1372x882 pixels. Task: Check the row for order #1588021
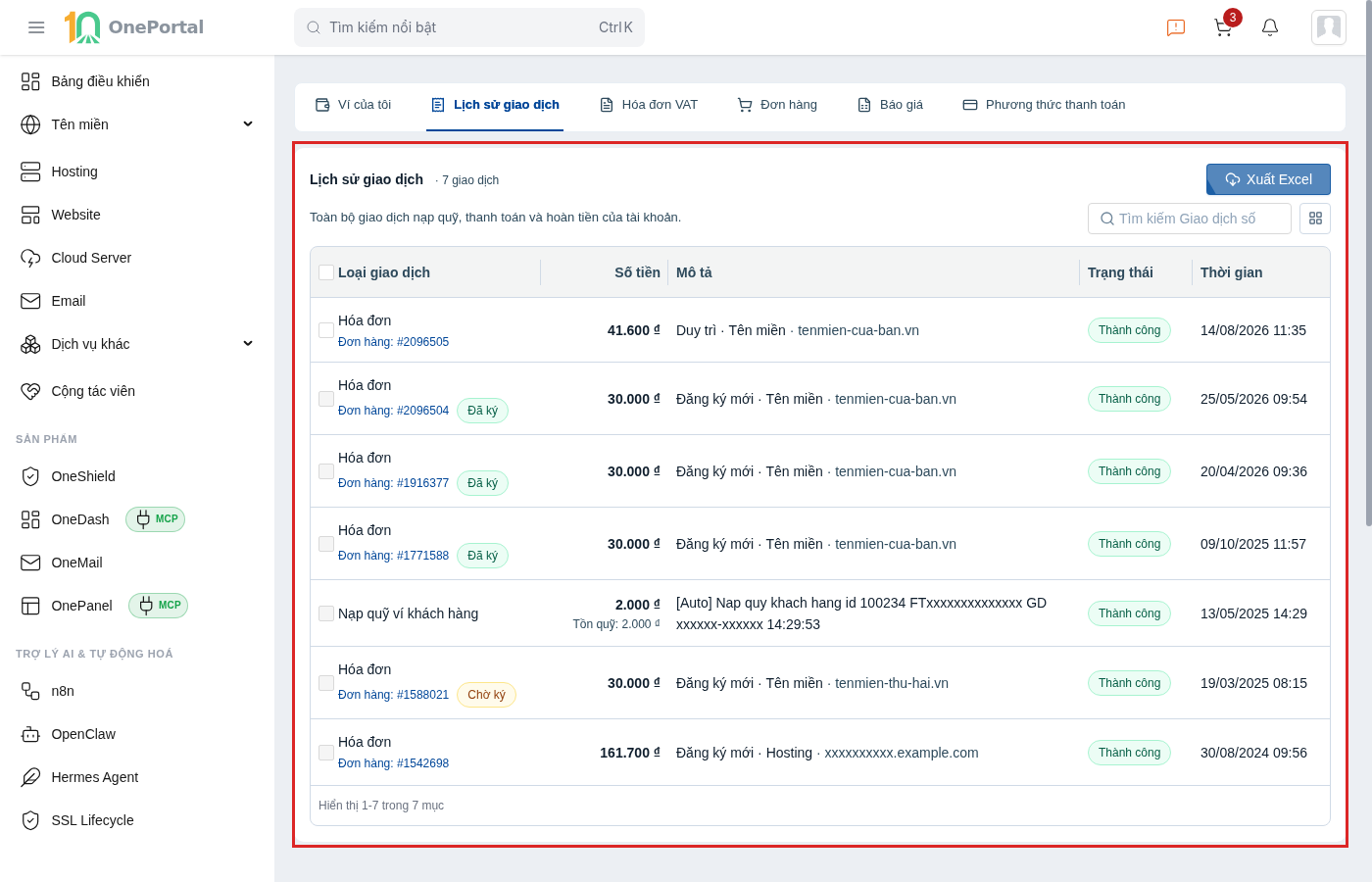326,683
